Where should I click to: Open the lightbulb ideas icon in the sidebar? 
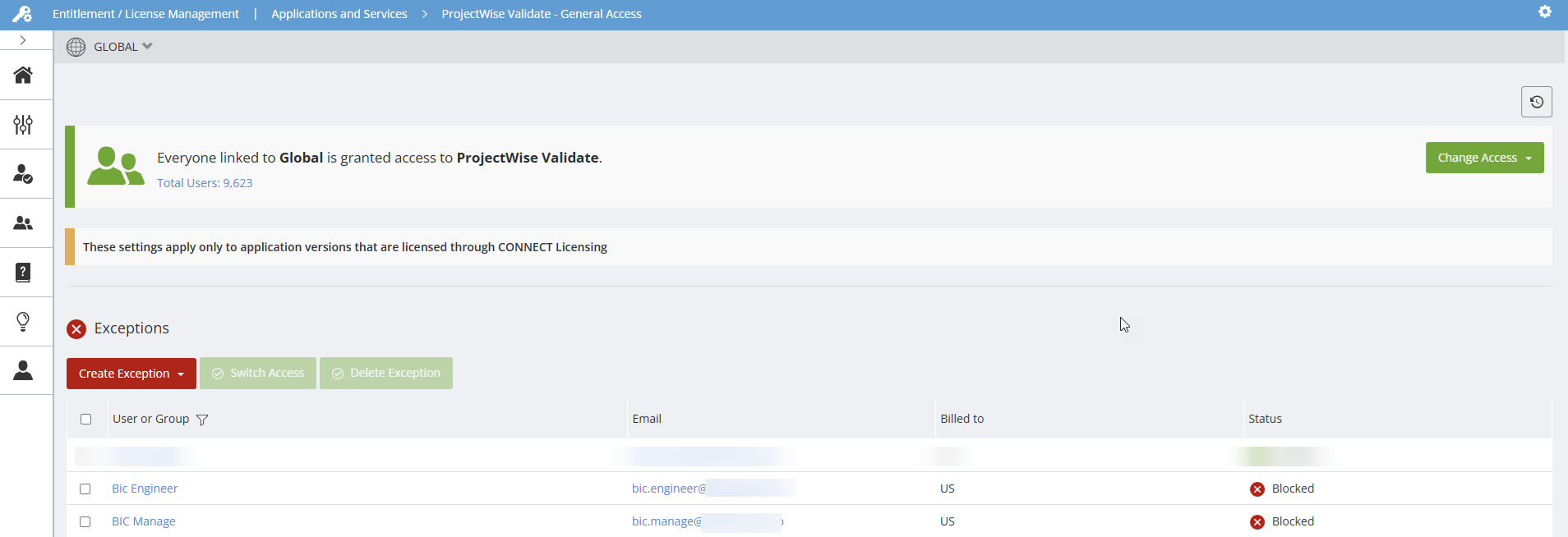tap(23, 321)
